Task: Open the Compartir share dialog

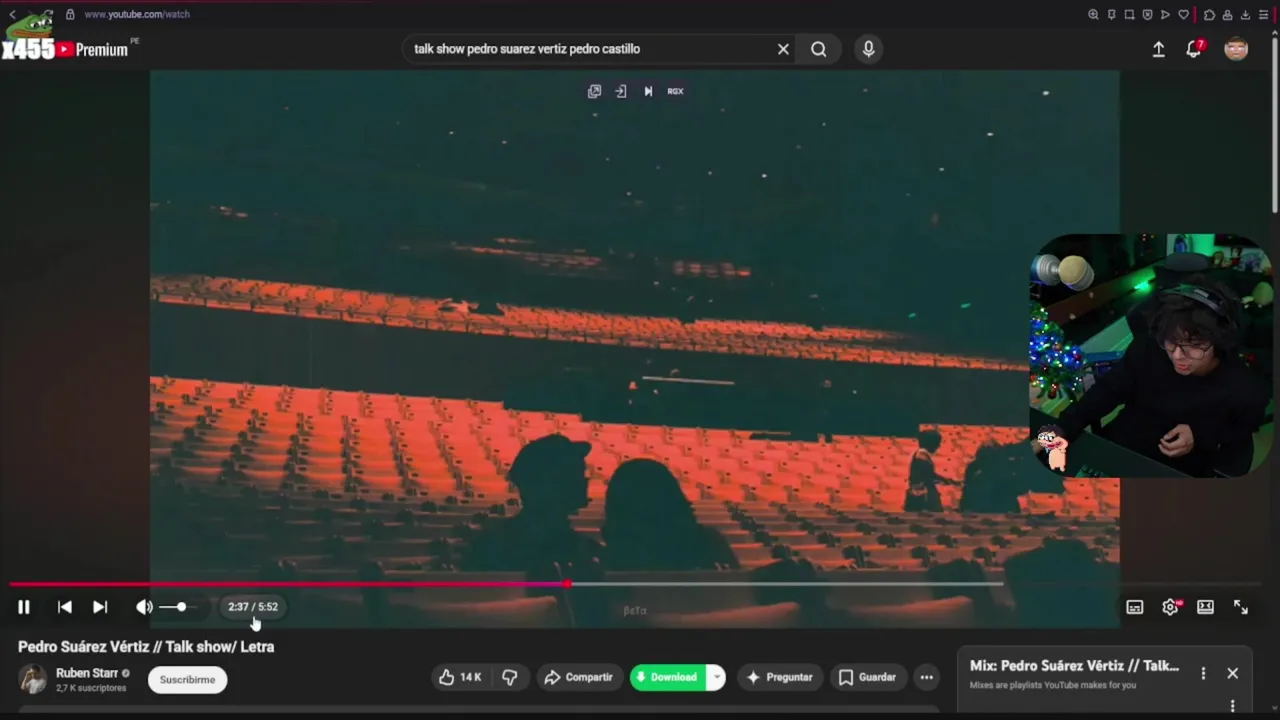Action: tap(579, 677)
